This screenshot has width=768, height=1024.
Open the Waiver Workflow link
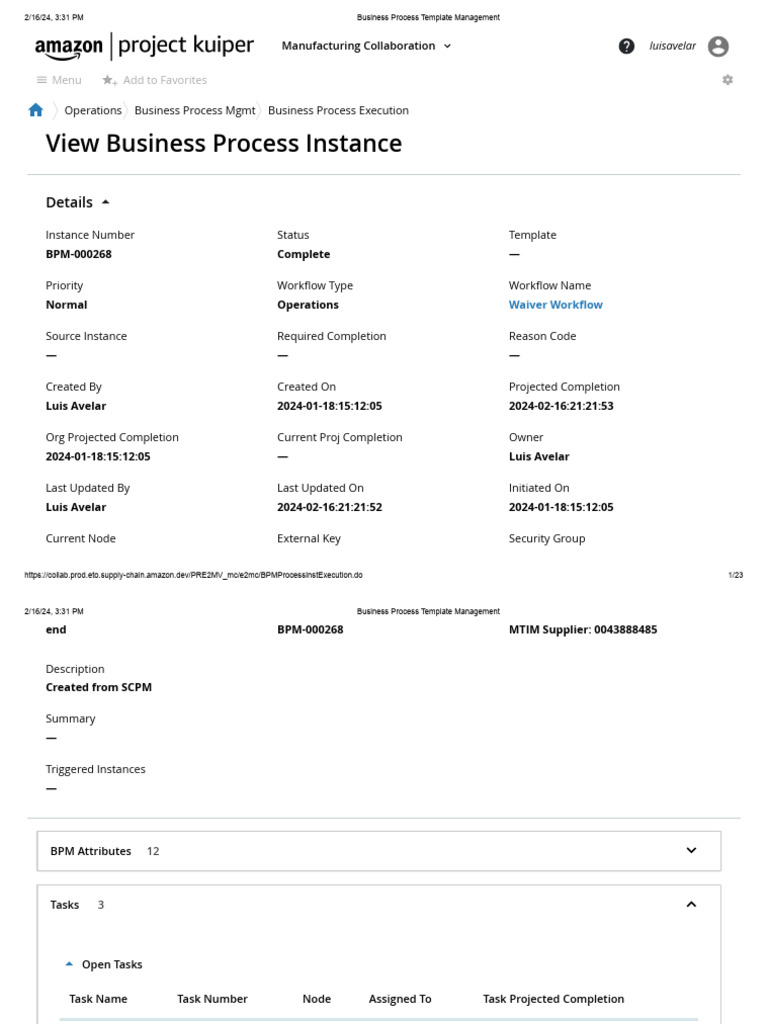[556, 304]
